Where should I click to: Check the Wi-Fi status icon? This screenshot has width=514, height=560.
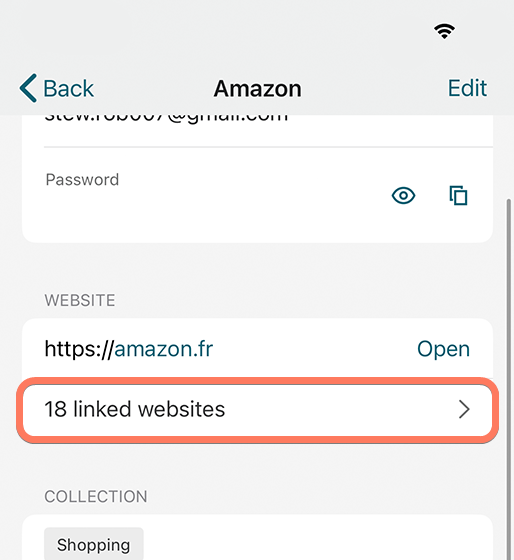(x=444, y=31)
